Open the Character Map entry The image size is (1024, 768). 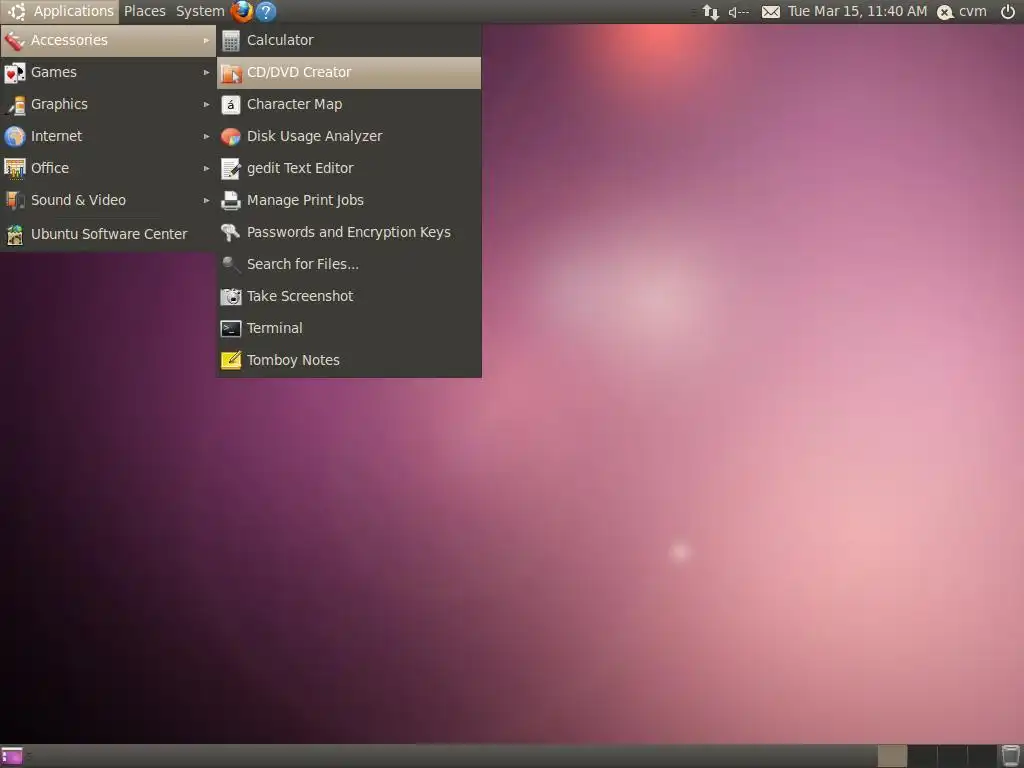(349, 104)
